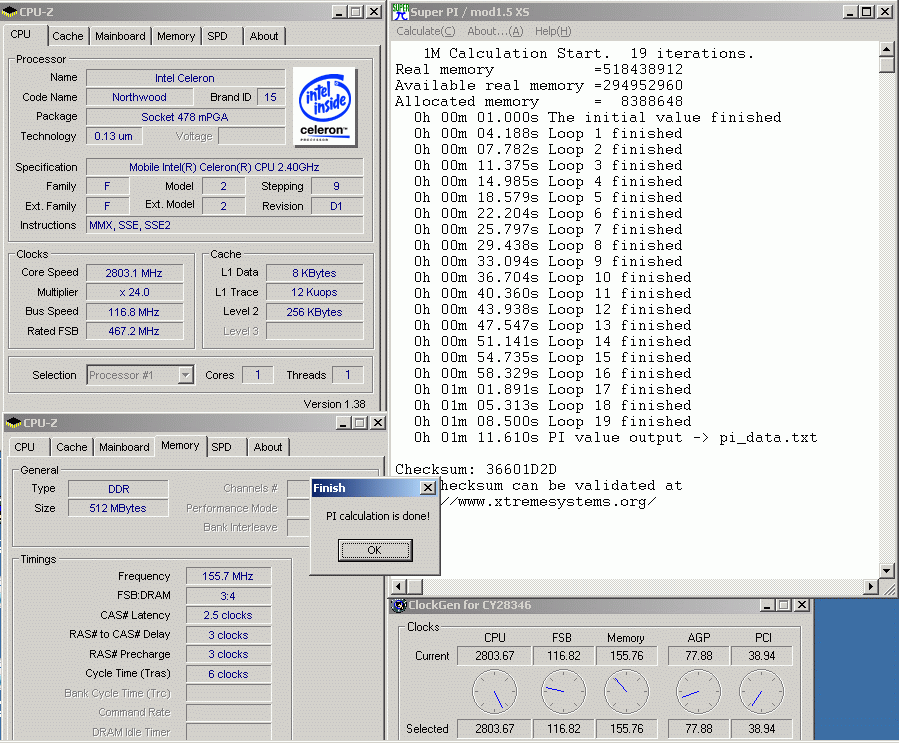
Task: Open About tab in lower CPU-Z window
Action: 268,447
